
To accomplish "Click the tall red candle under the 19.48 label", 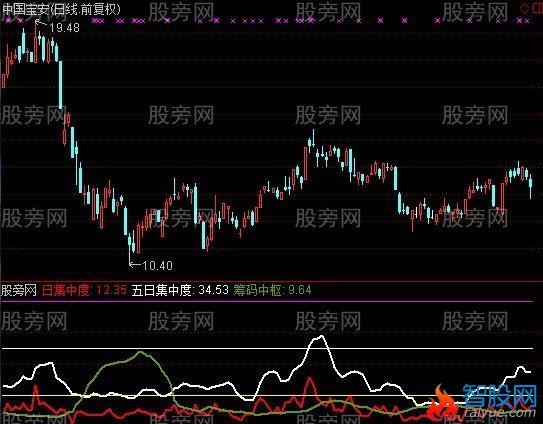I will point(35,42).
